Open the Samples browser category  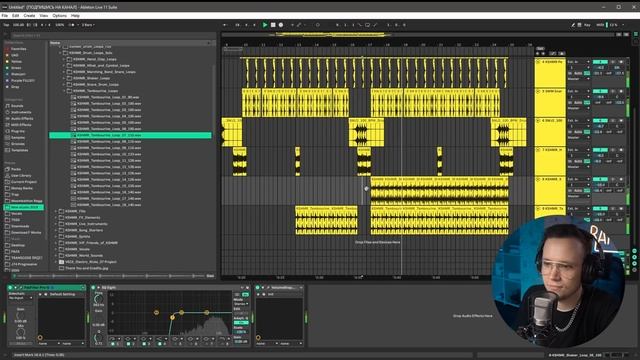[18, 138]
